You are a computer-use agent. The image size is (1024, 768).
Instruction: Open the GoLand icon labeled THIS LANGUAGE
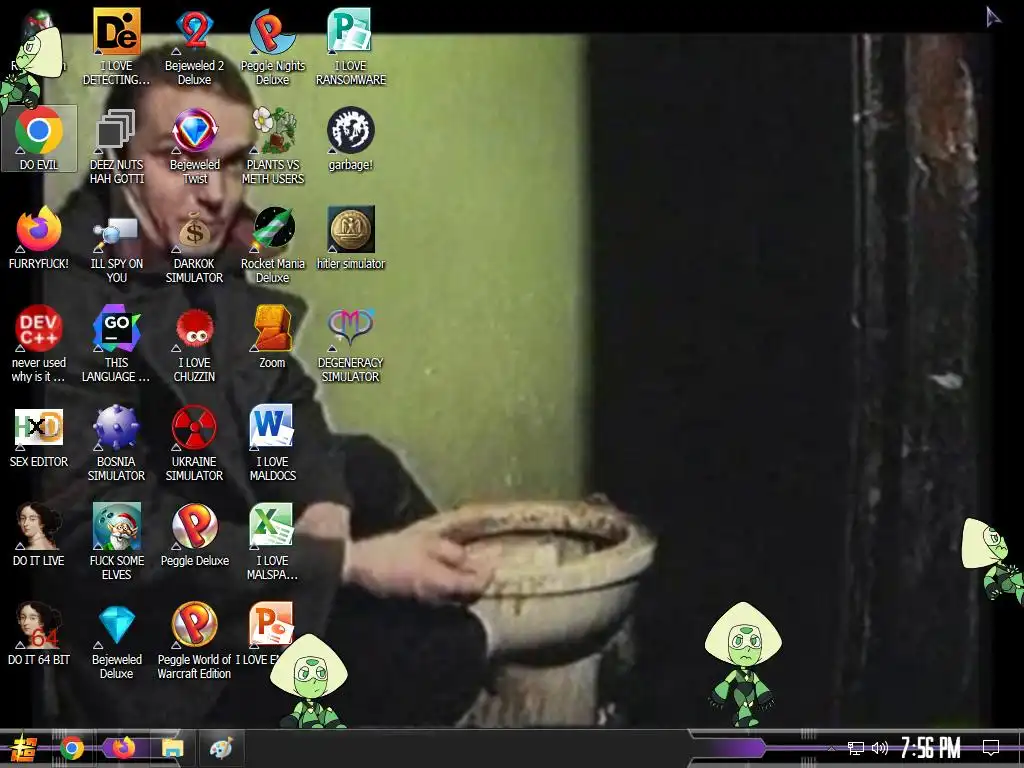coord(116,328)
